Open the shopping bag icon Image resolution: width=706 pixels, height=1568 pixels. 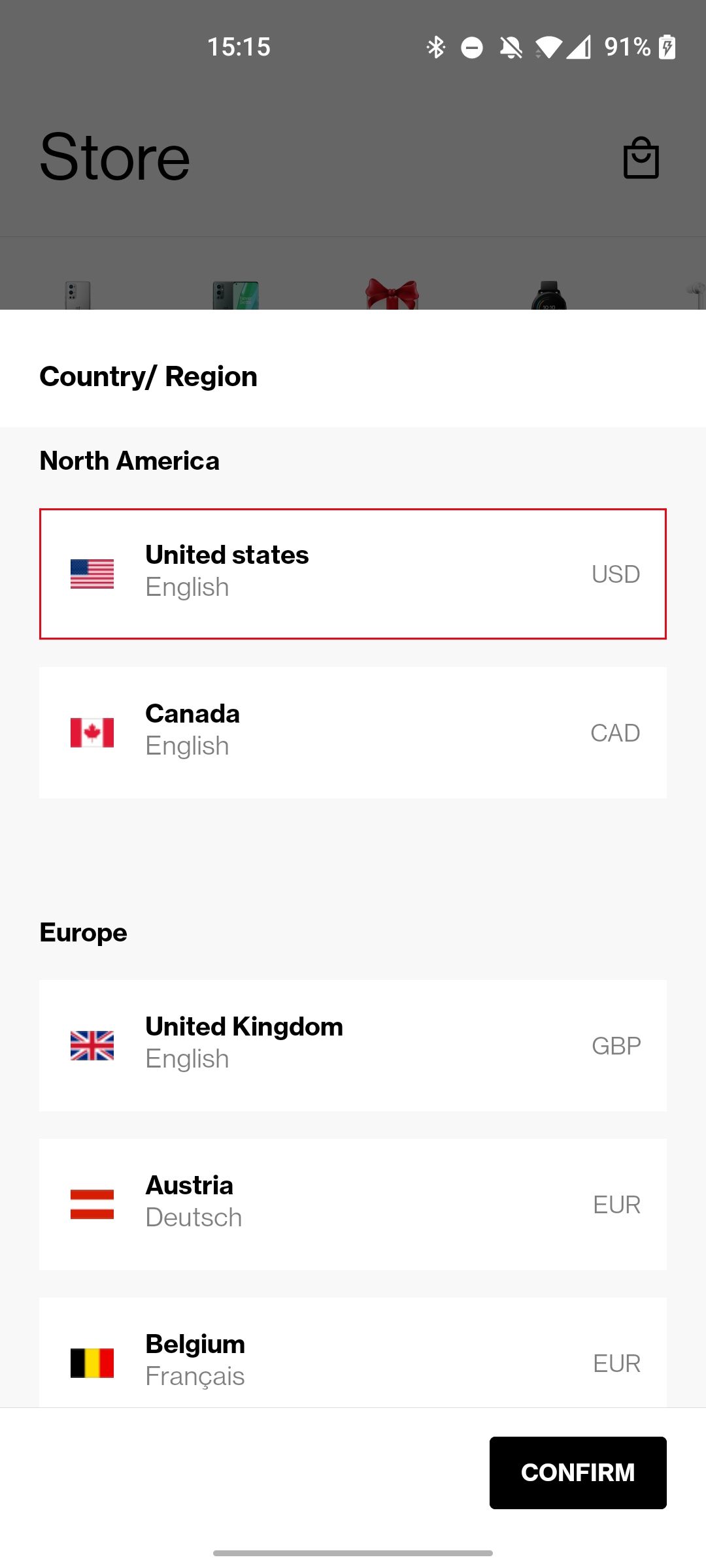[x=641, y=158]
